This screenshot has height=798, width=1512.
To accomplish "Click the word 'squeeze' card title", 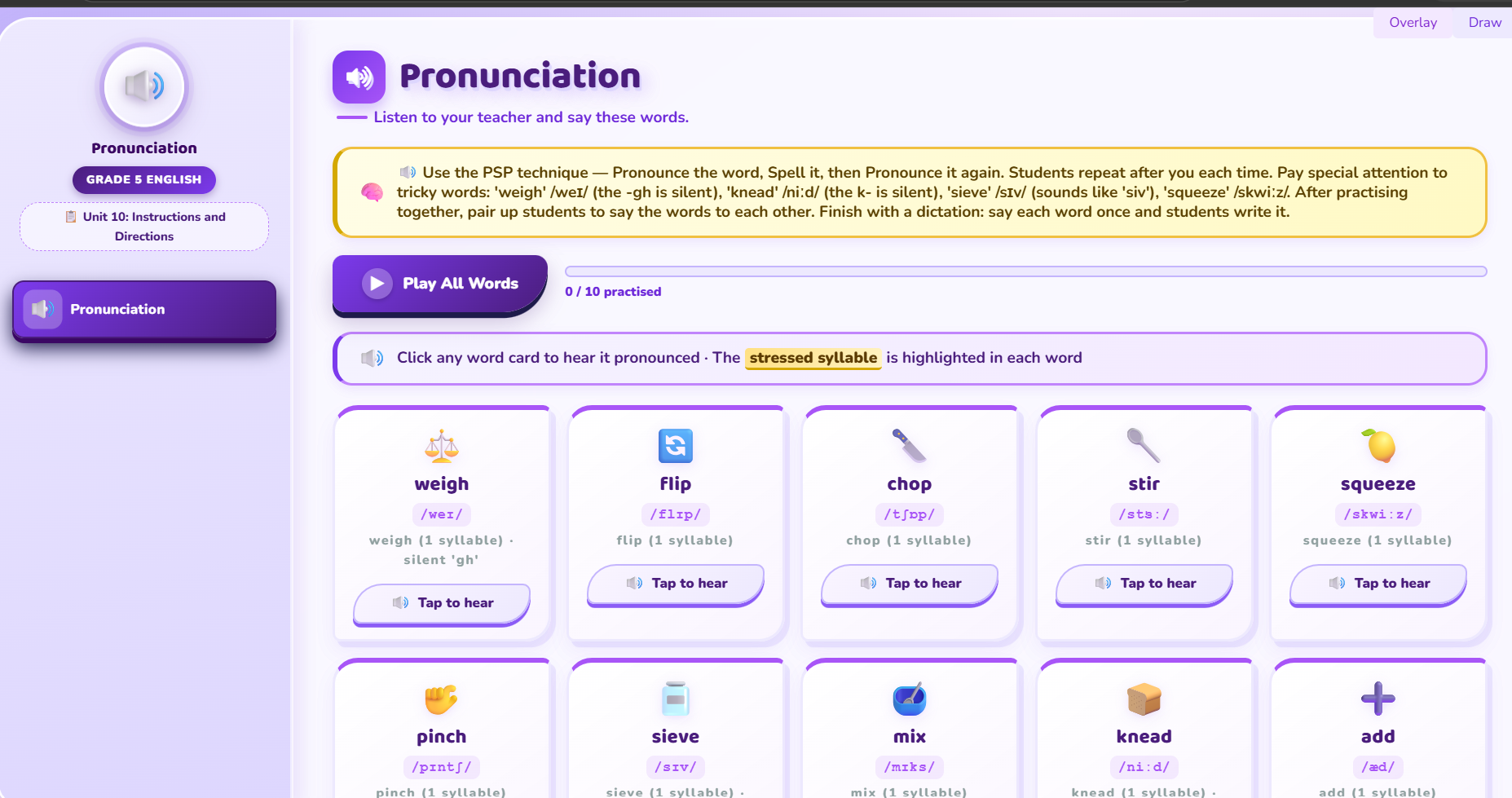I will point(1378,484).
